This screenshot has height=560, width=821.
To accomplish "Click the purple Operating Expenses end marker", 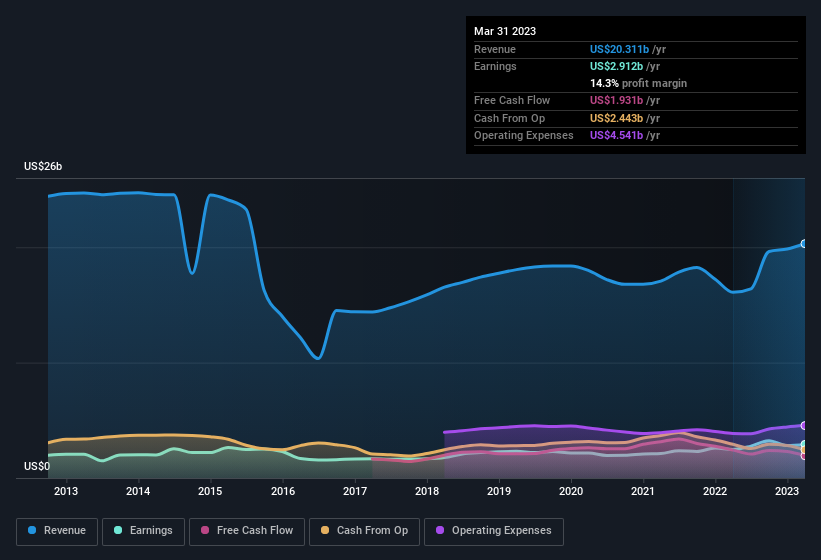I will (804, 425).
